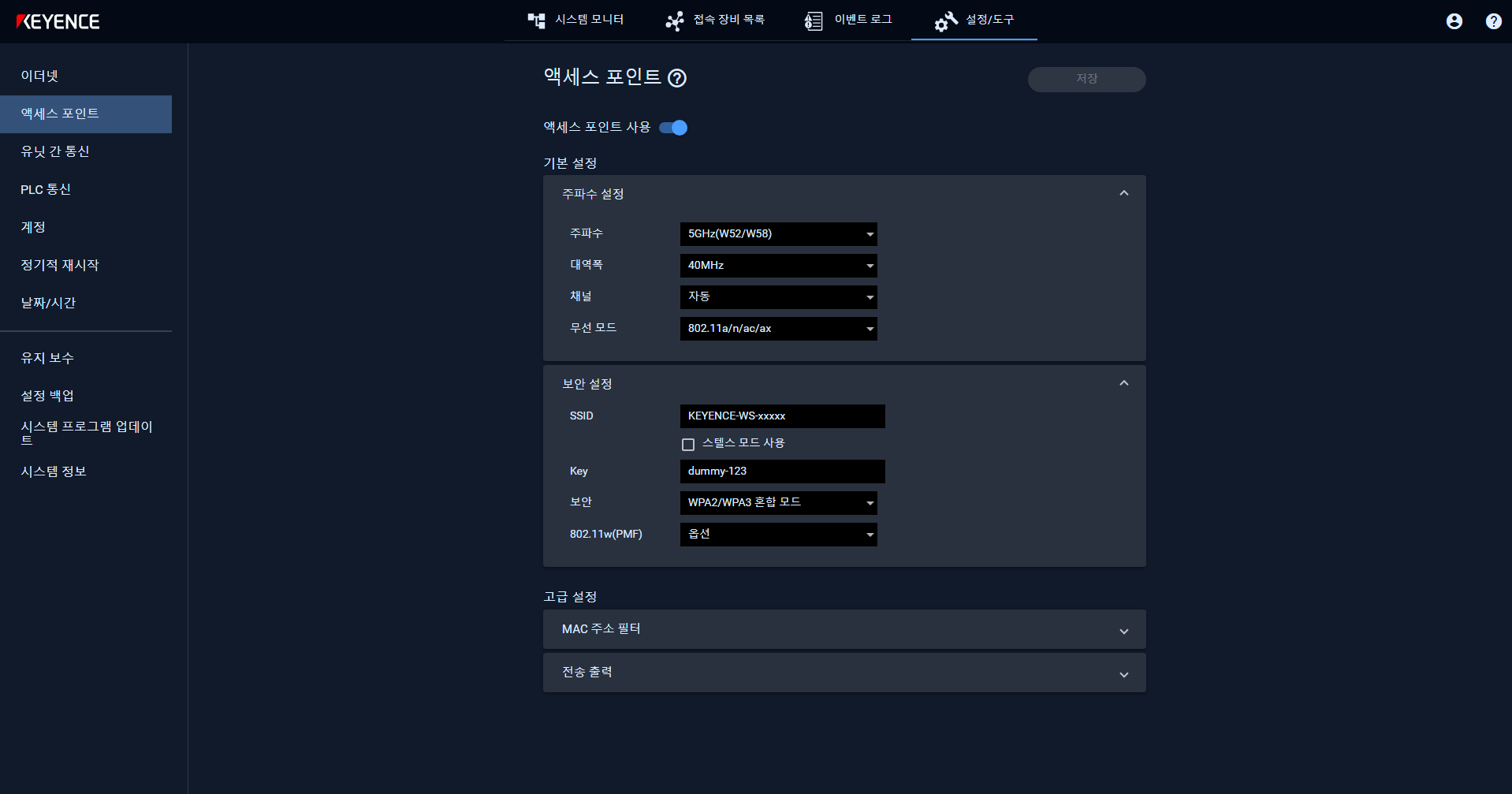1512x794 pixels.
Task: Open the 802.11w(PMF) dropdown
Action: point(778,534)
